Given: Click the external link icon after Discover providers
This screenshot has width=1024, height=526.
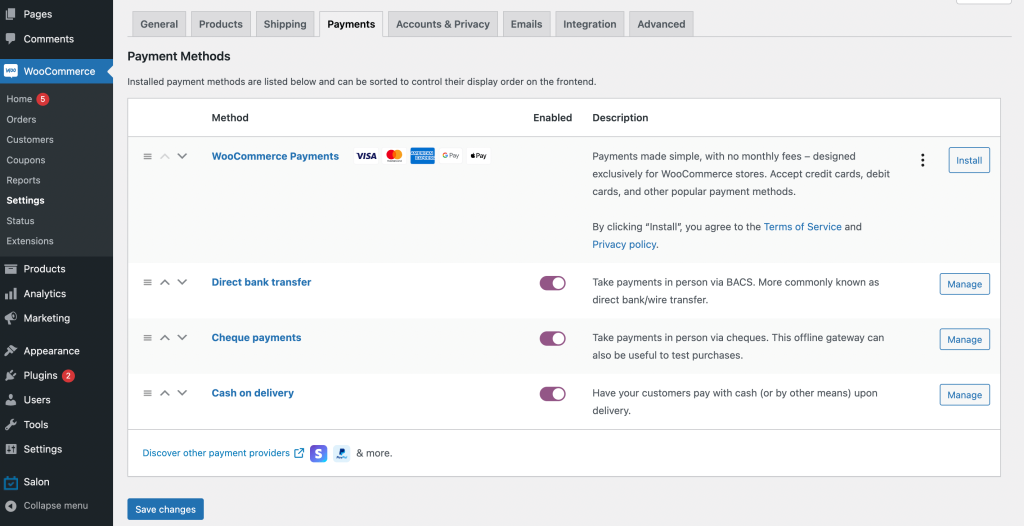Looking at the screenshot, I should 299,453.
